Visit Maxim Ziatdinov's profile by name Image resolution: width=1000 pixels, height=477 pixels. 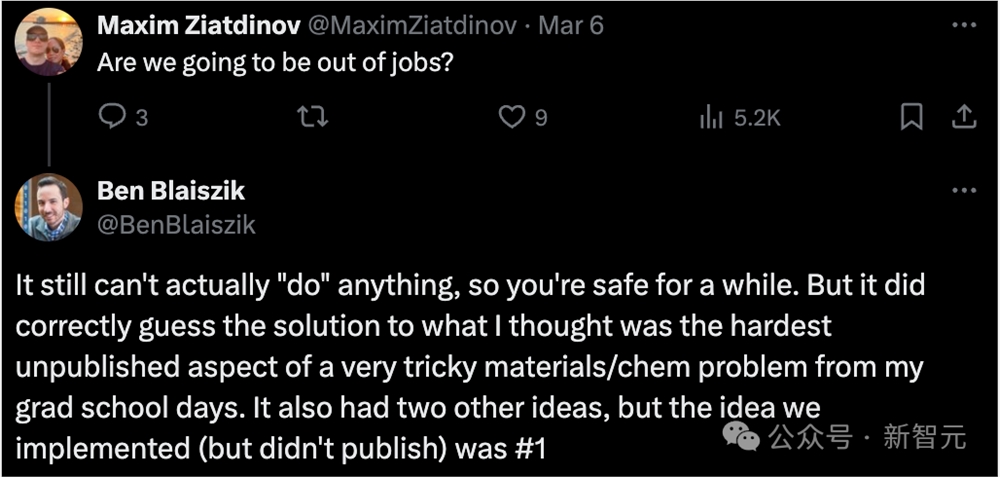(199, 26)
